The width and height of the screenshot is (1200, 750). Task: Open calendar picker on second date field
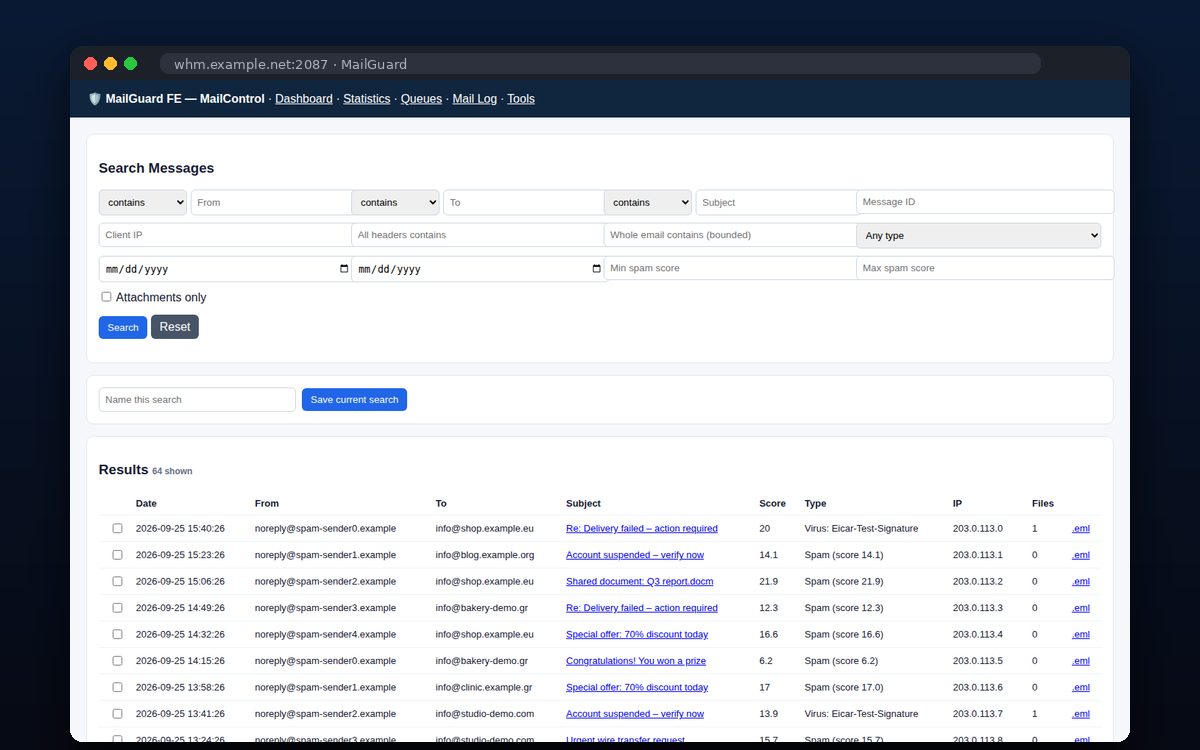(x=597, y=269)
